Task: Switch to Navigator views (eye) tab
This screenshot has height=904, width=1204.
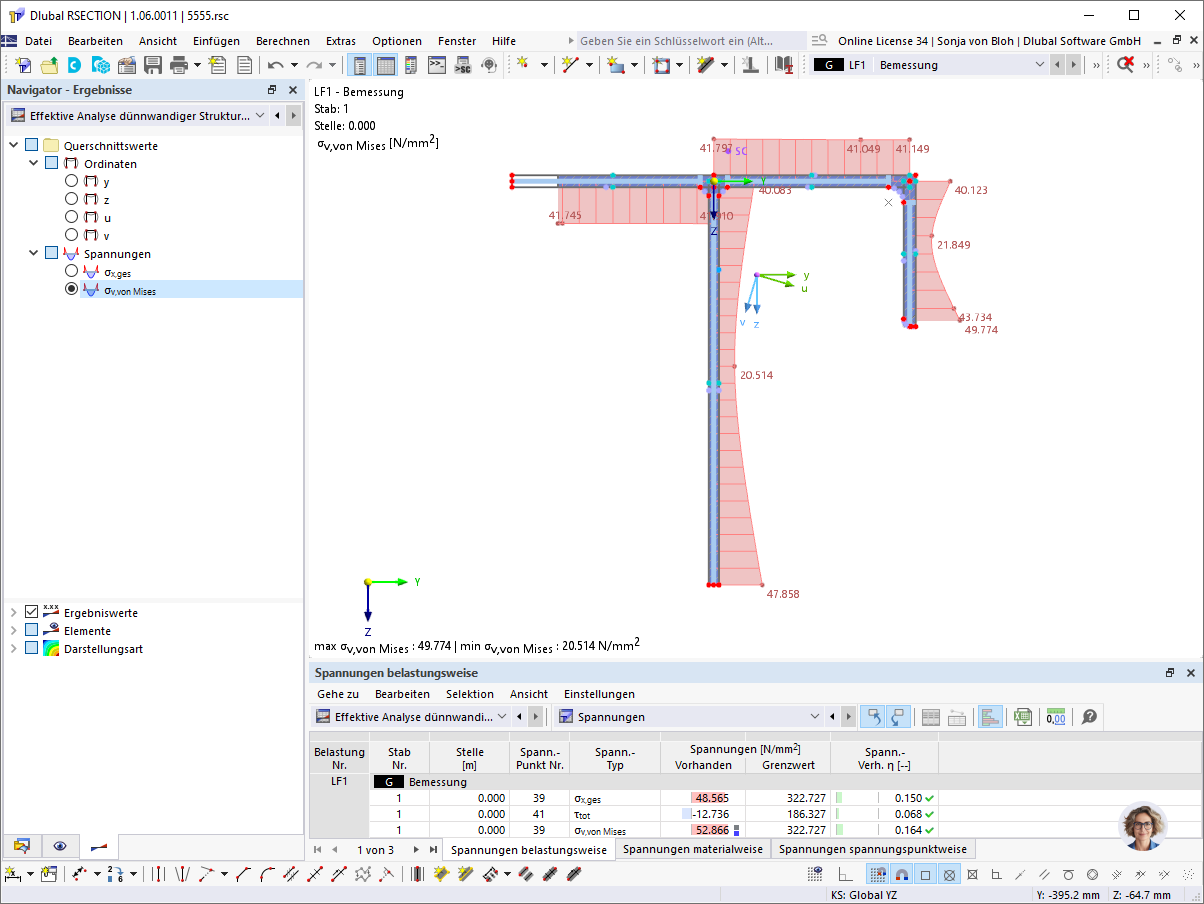Action: 60,846
